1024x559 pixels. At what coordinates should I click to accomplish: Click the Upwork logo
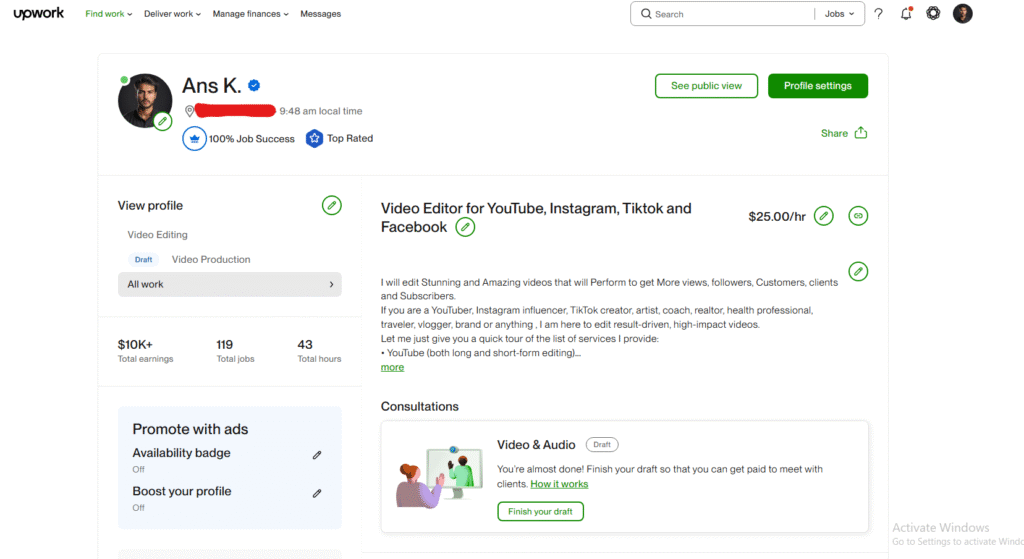click(x=41, y=14)
